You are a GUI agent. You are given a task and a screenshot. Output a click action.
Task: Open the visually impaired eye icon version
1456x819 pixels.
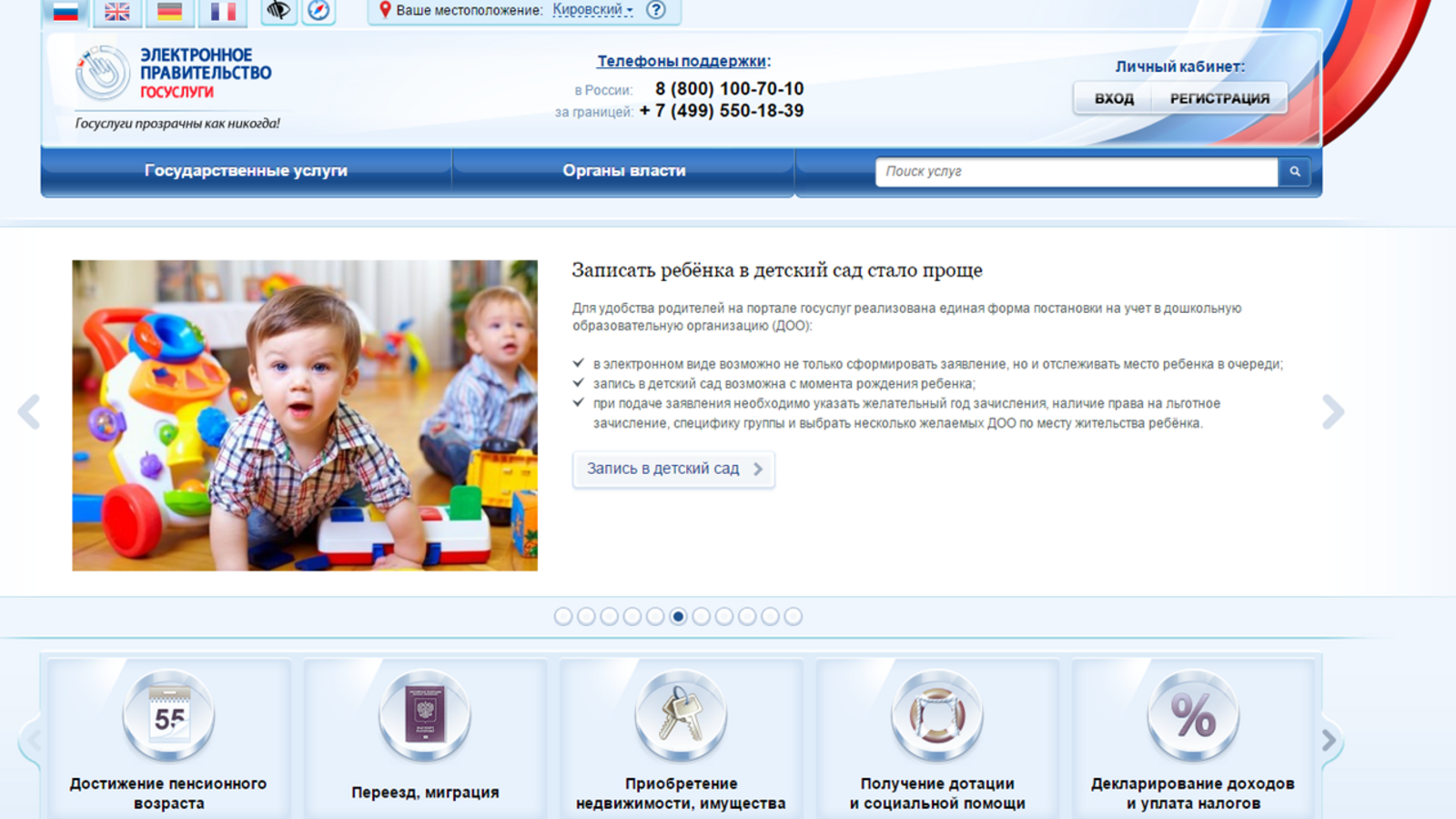pyautogui.click(x=278, y=11)
